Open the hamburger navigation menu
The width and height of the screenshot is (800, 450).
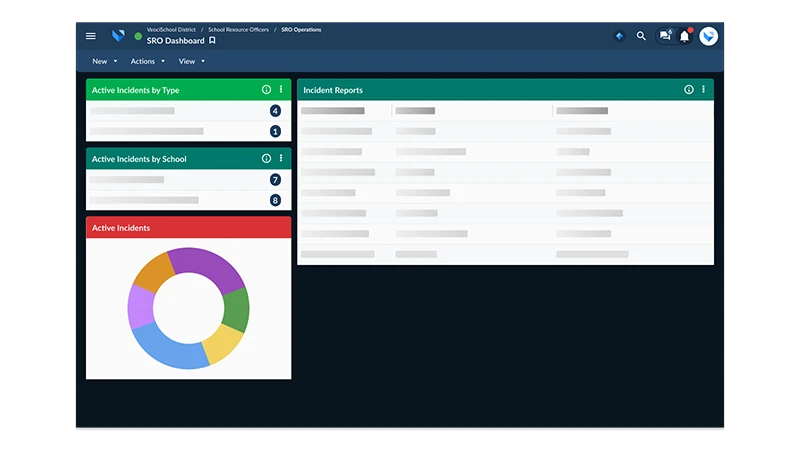point(91,36)
